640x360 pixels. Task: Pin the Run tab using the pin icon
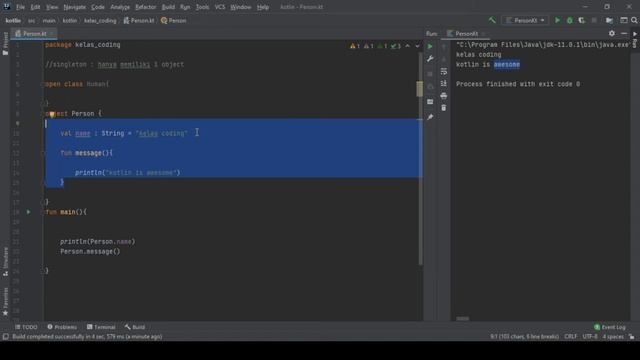[430, 117]
